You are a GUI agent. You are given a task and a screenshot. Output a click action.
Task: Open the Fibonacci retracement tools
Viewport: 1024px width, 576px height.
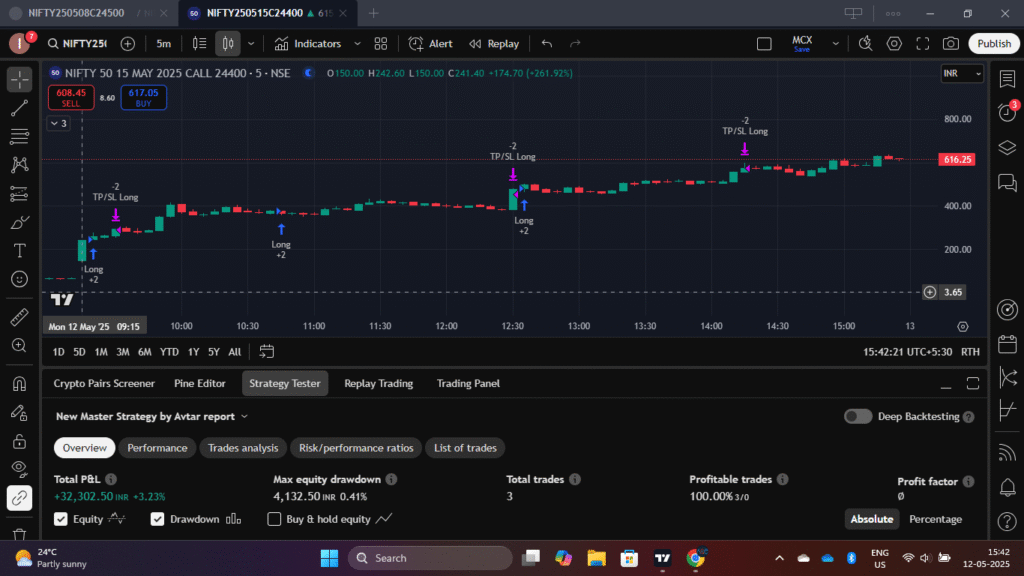[x=20, y=136]
